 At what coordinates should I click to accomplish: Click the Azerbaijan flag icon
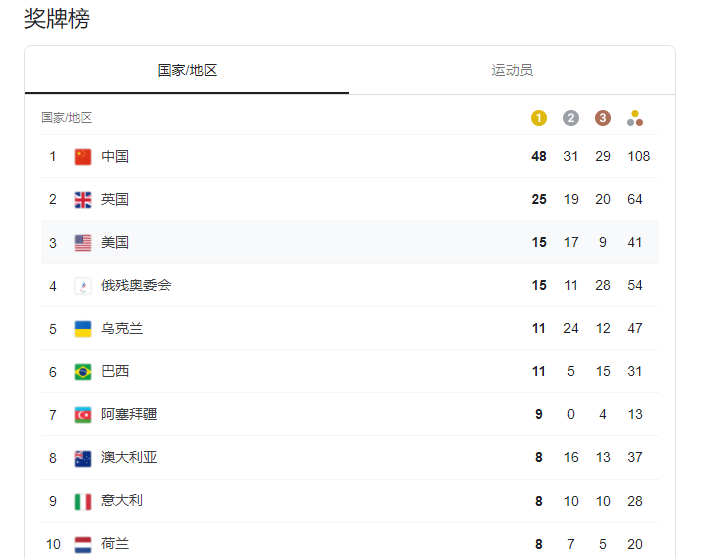click(83, 415)
